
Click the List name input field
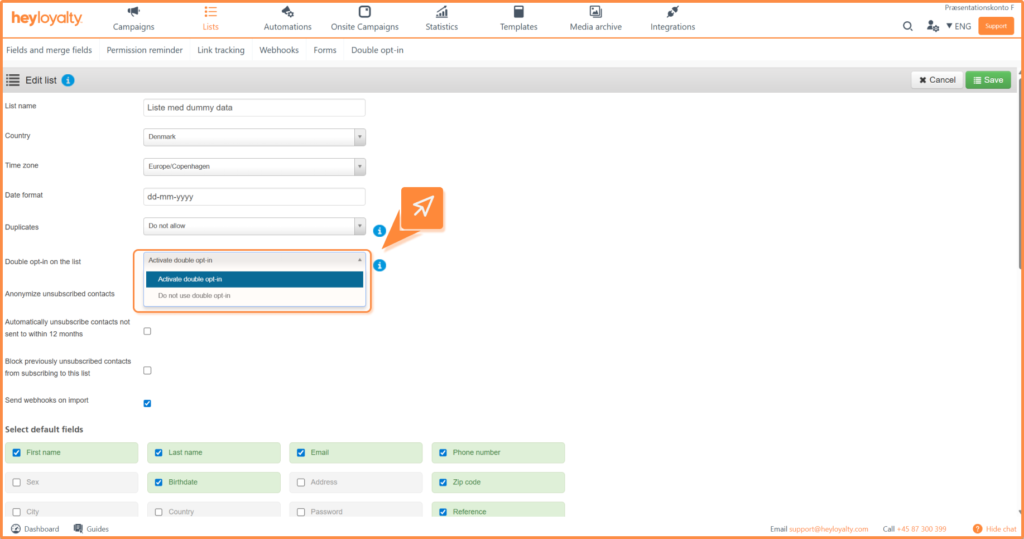(254, 107)
